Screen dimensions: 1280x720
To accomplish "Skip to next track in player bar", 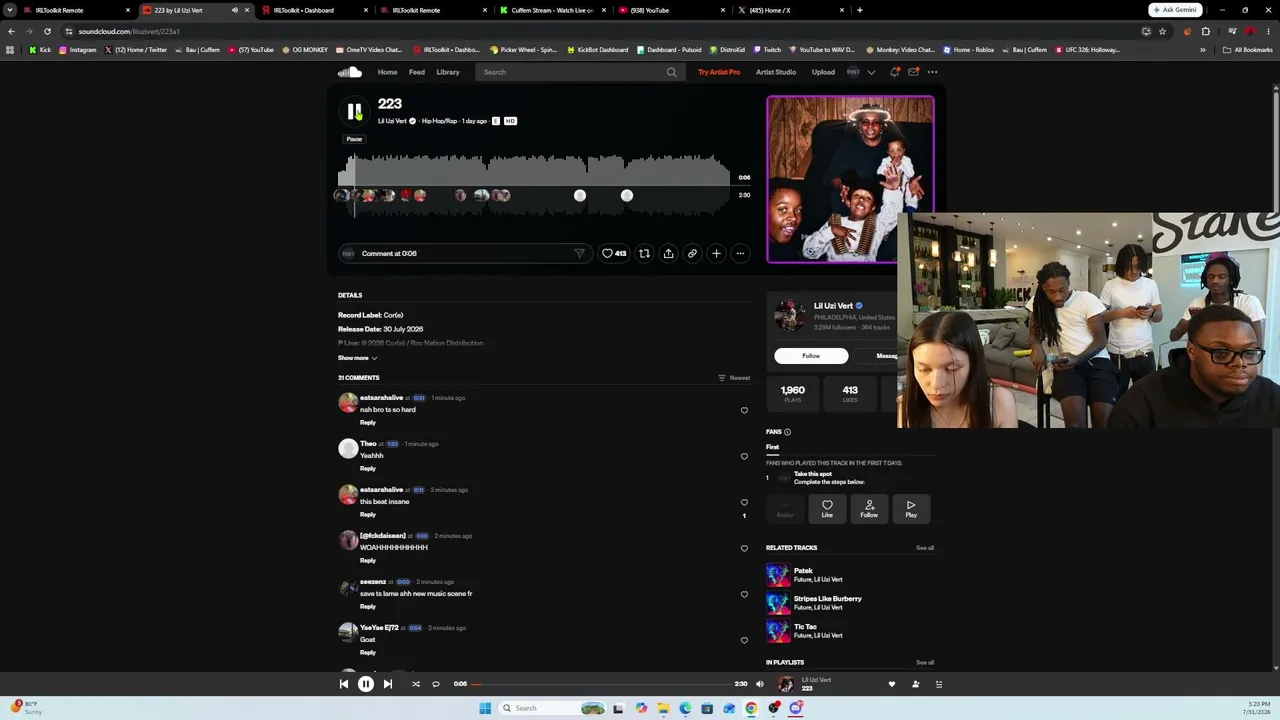I will (388, 684).
